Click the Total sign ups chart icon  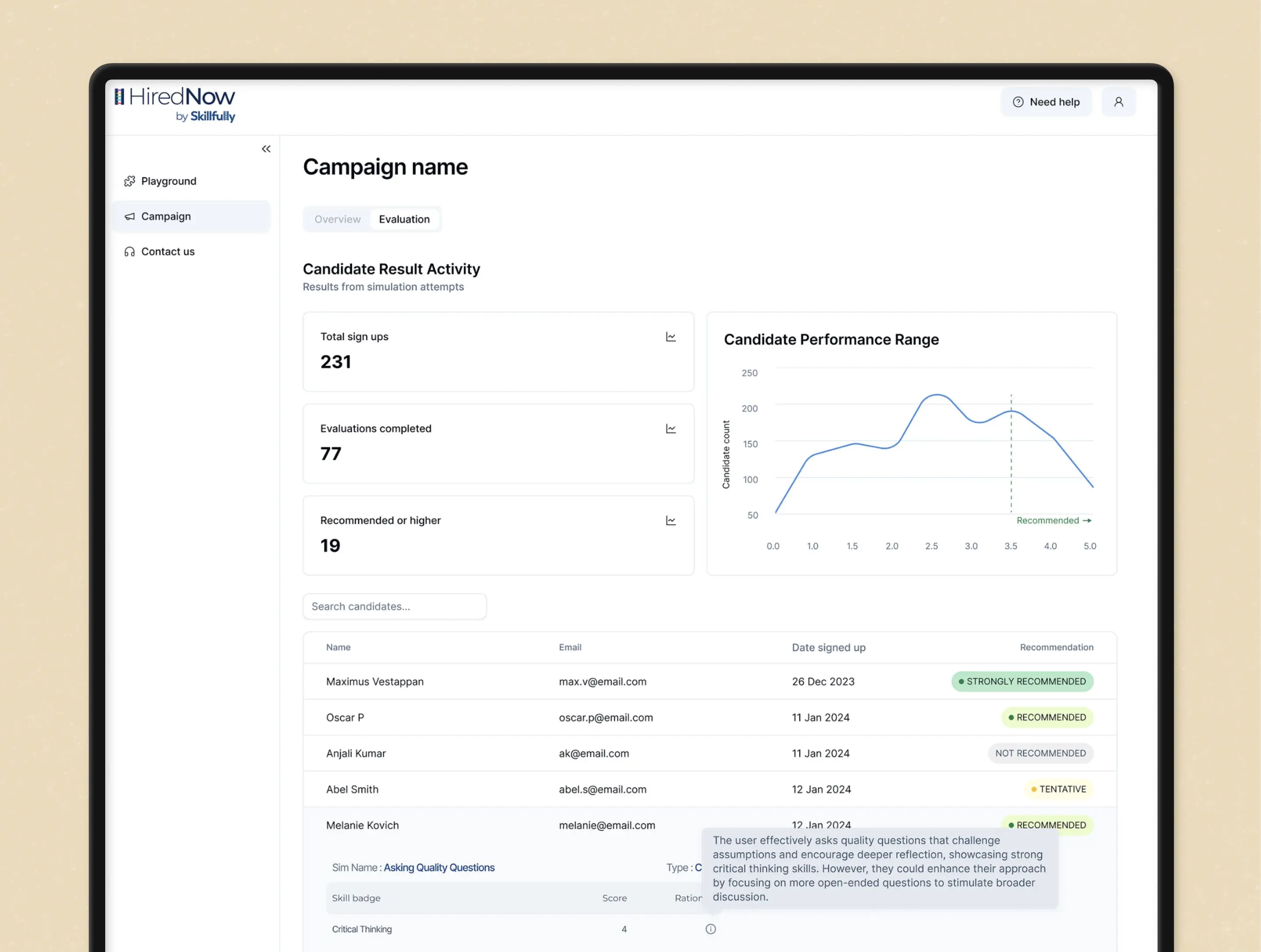point(670,337)
